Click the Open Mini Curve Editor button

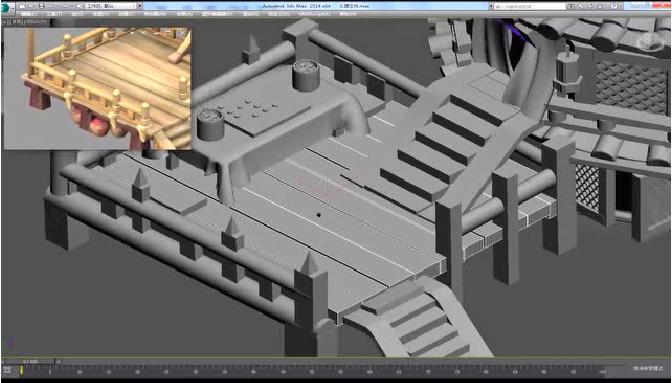tap(7, 371)
